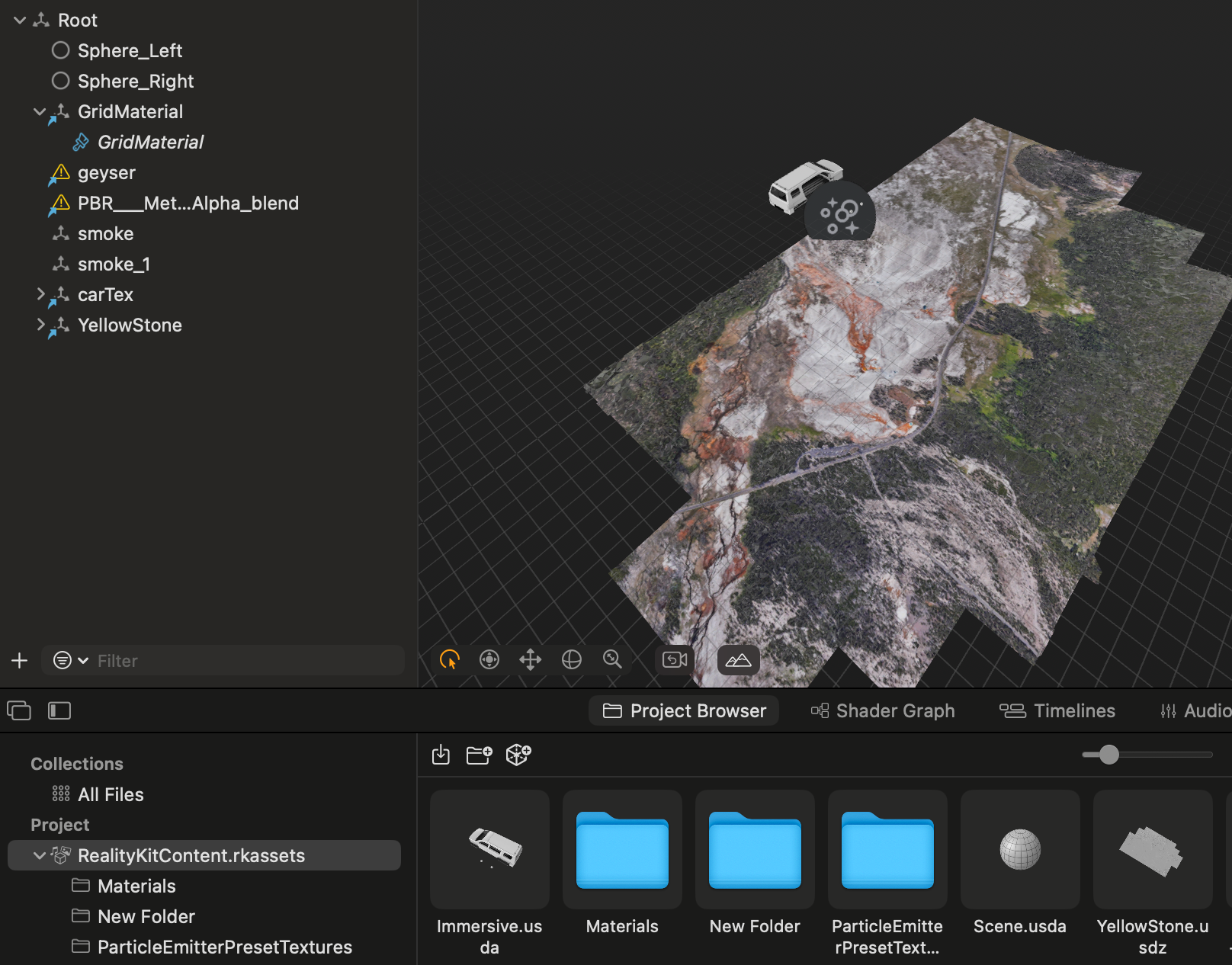1232x965 pixels.
Task: Click the import file icon
Action: pyautogui.click(x=441, y=755)
